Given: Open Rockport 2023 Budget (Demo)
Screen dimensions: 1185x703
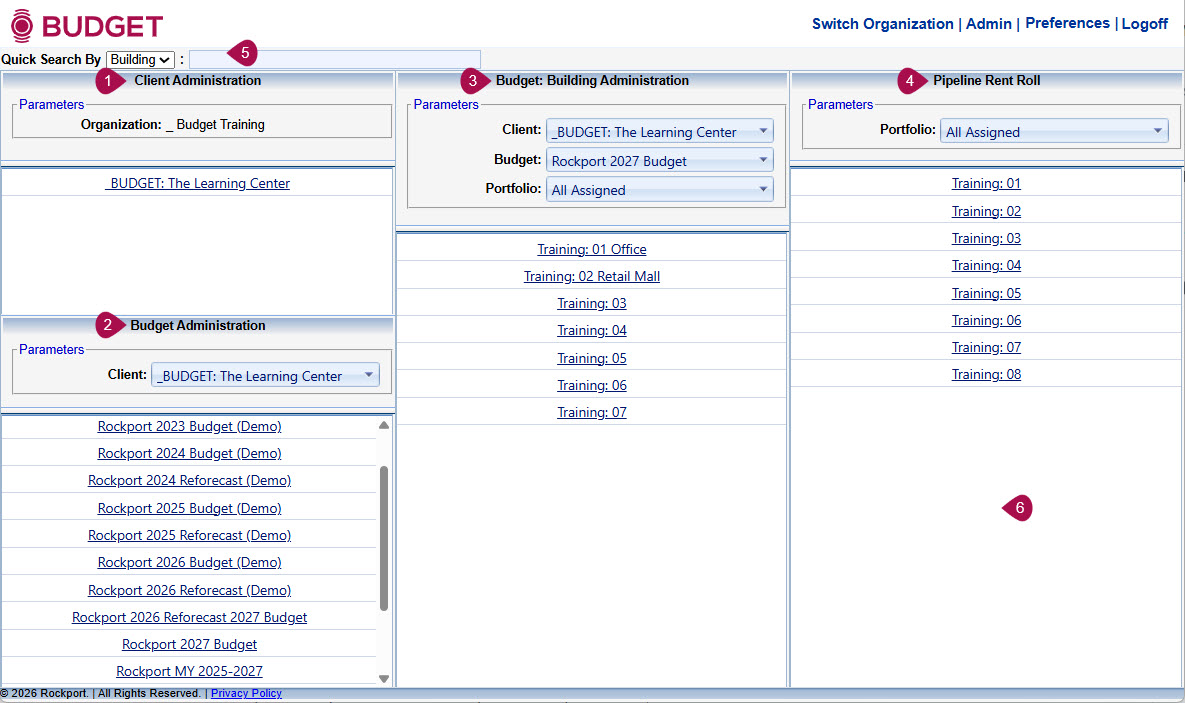Looking at the screenshot, I should [x=190, y=426].
